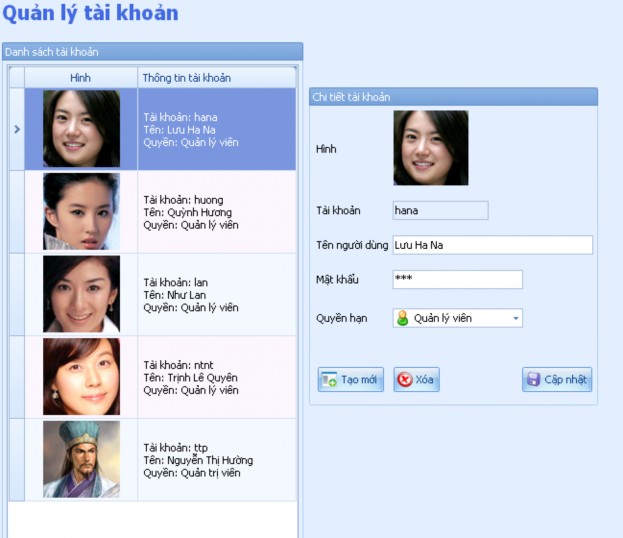
Task: Click the red X icon on Xóa
Action: point(404,381)
